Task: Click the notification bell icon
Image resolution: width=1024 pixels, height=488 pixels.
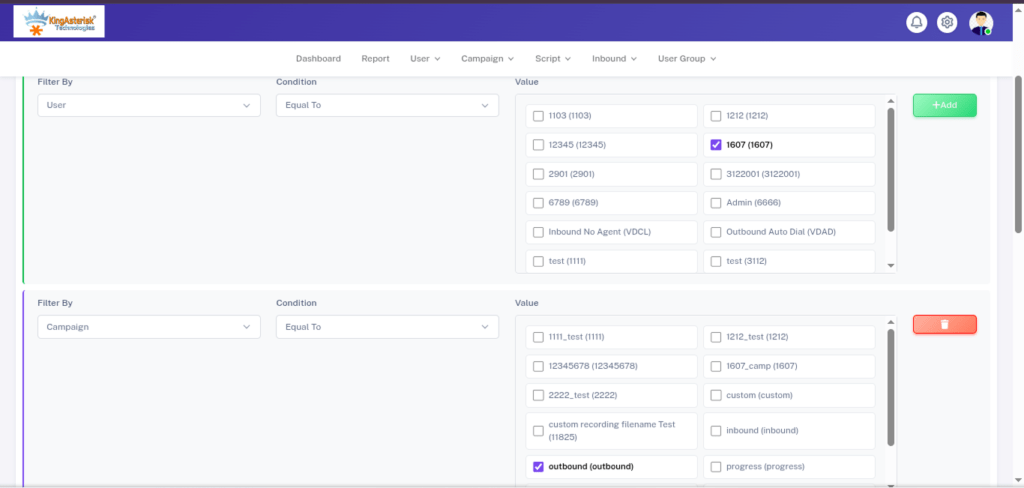Action: click(916, 22)
